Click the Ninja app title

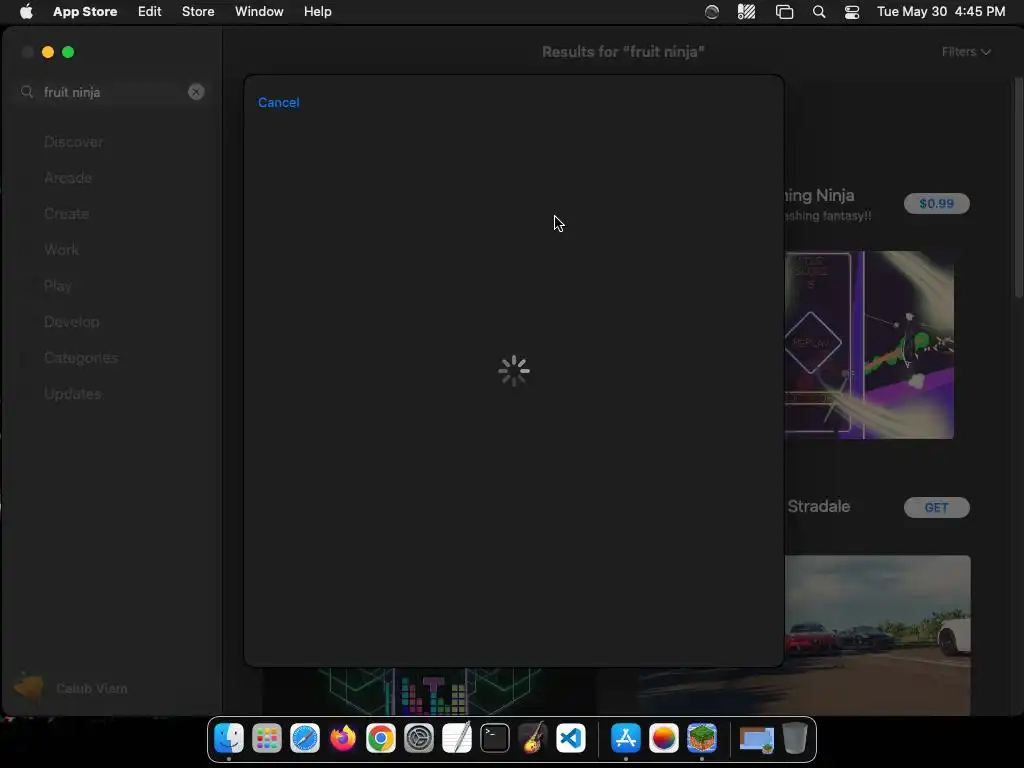[819, 195]
